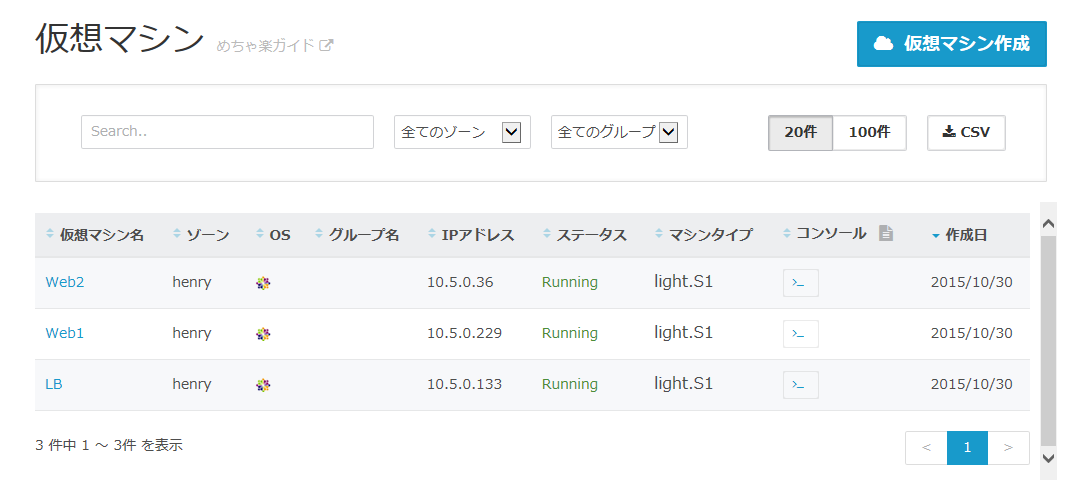Click the 仮想マシン作成 button
The height and width of the screenshot is (495, 1081).
[x=951, y=44]
